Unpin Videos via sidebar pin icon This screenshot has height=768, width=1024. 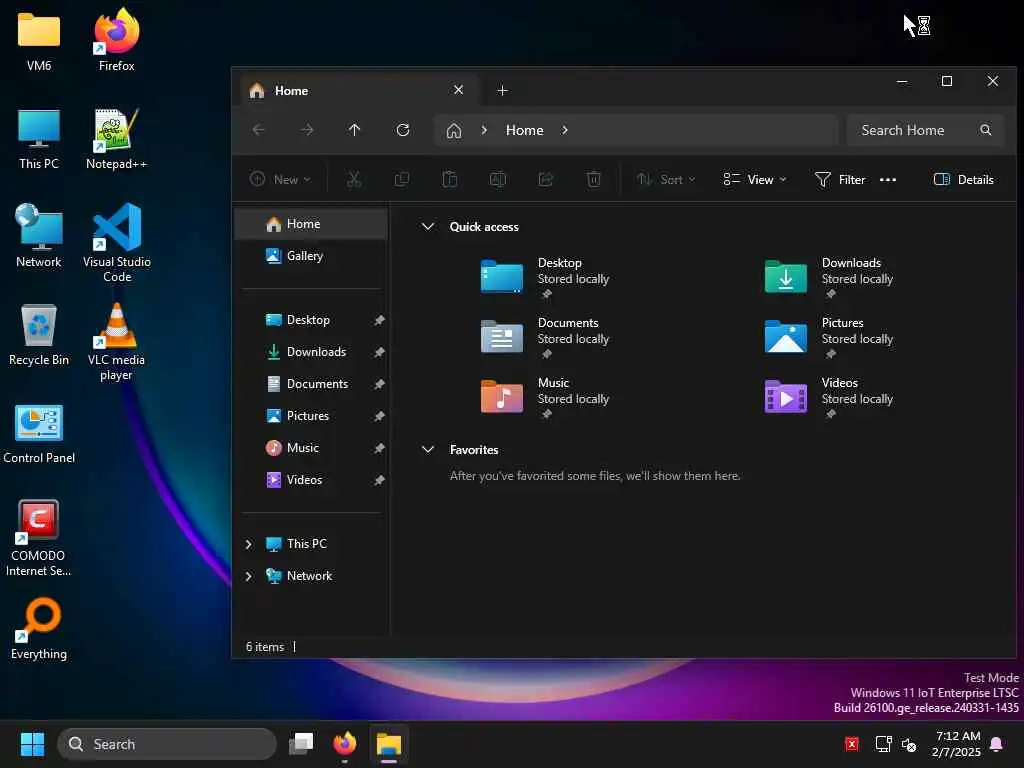[379, 480]
